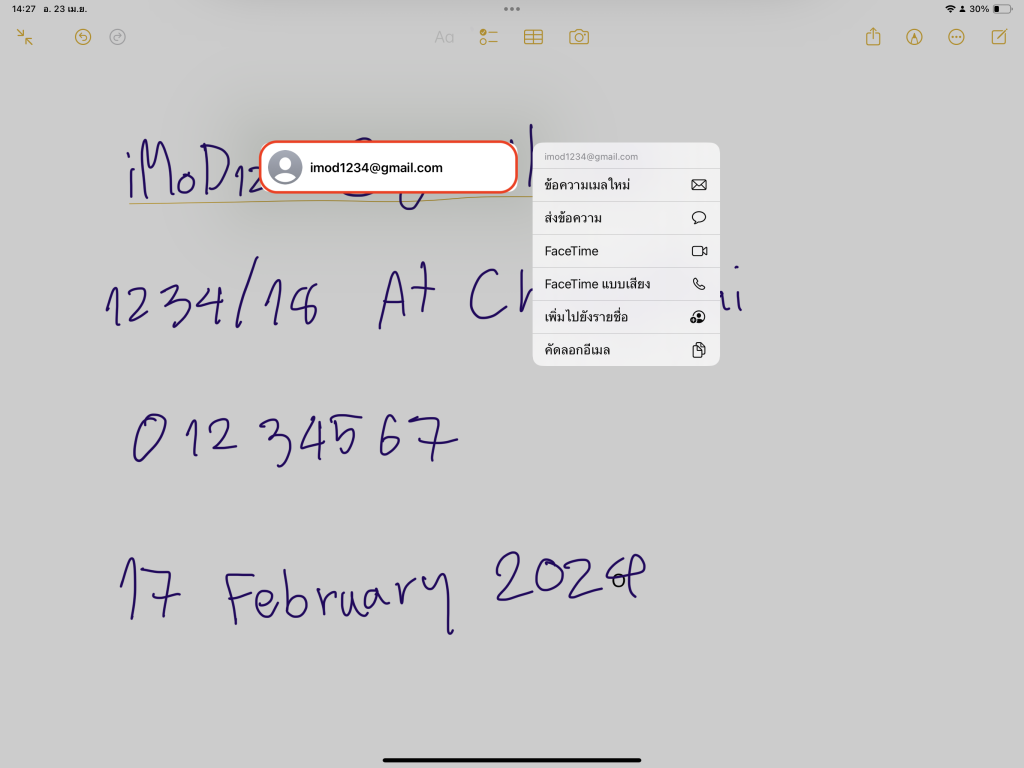1024x768 pixels.
Task: Tap the three dots multitasking control
Action: [512, 9]
